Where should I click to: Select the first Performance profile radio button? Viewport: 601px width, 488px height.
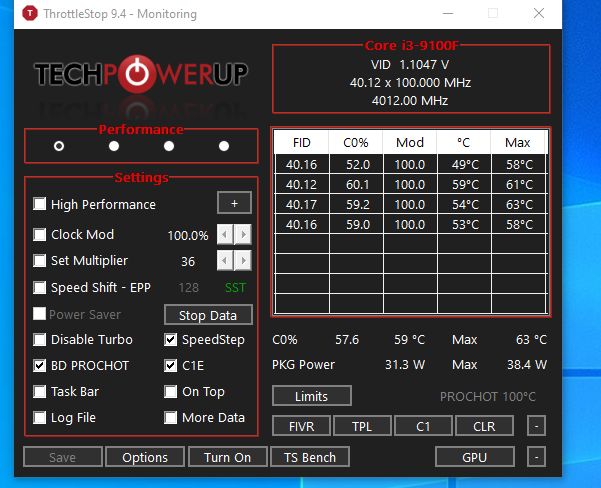pyautogui.click(x=59, y=146)
